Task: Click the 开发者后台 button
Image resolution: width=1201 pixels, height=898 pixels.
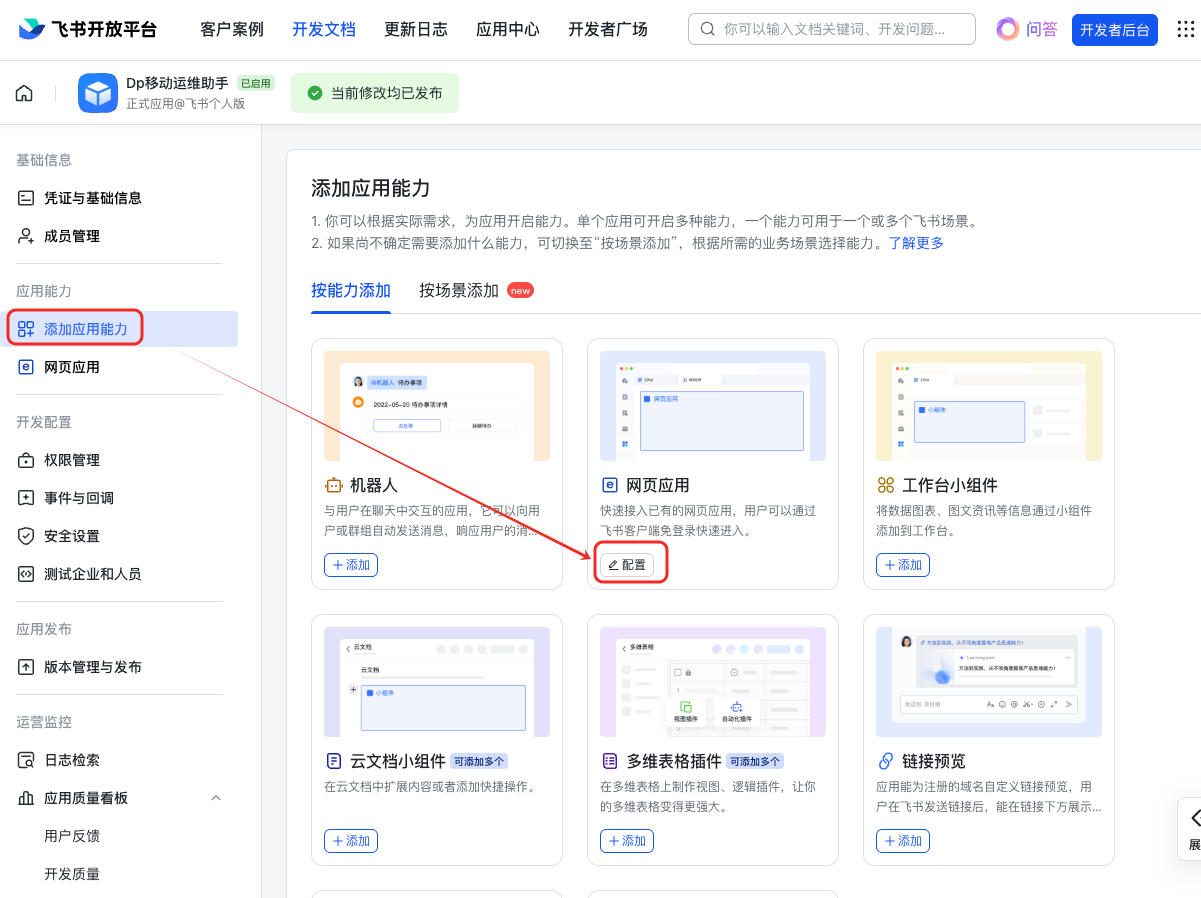Action: [1115, 30]
